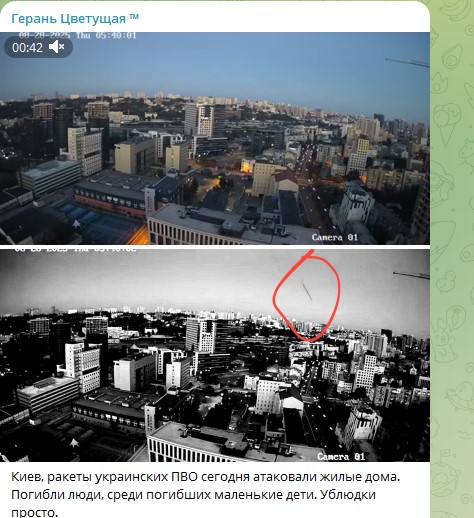
Task: Click the dark streak inside the red circle
Action: [x=307, y=290]
